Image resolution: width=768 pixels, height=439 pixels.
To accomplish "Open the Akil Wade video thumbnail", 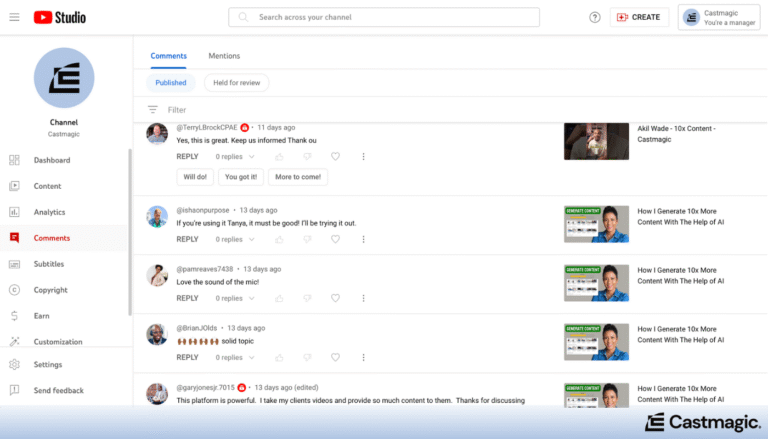I will click(596, 141).
